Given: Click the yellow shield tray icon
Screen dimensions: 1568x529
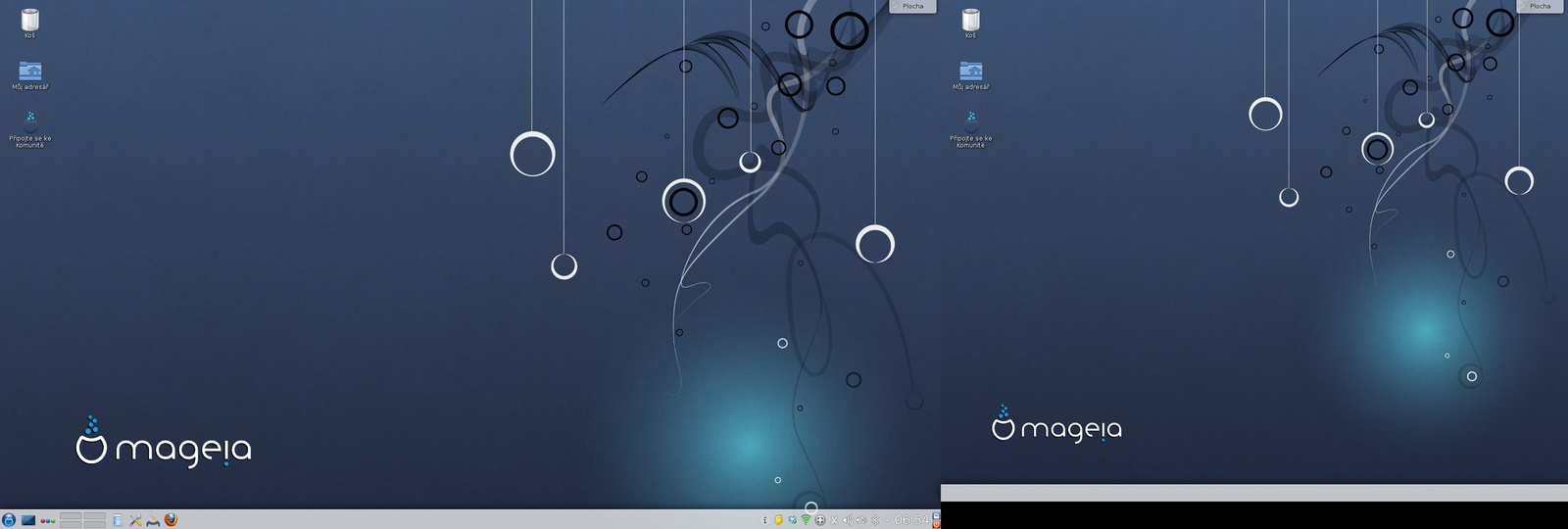Looking at the screenshot, I should [x=778, y=520].
